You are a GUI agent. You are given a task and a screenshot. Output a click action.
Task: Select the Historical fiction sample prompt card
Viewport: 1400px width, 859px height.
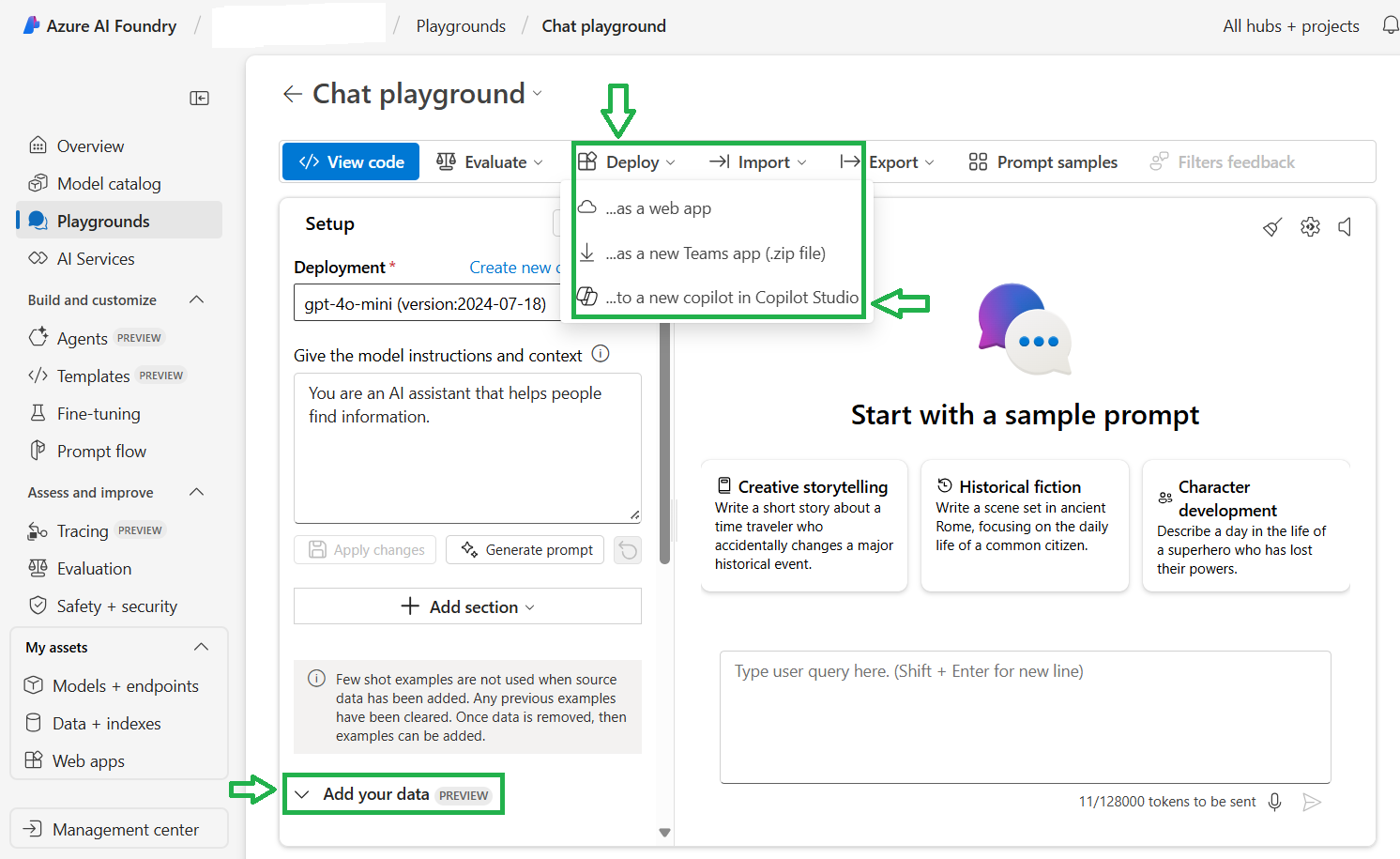(1025, 526)
